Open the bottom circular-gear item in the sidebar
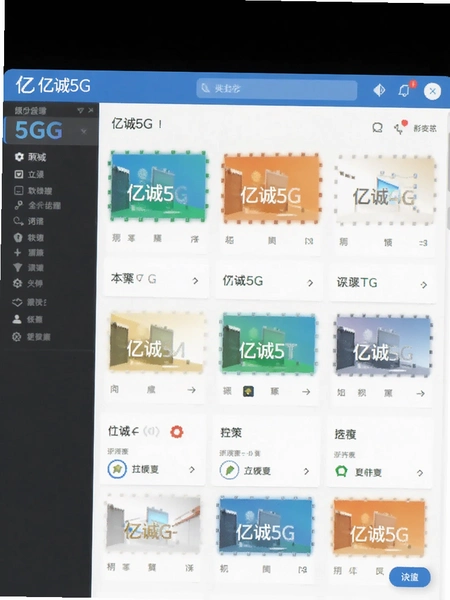450x600 pixels. [x=31, y=337]
